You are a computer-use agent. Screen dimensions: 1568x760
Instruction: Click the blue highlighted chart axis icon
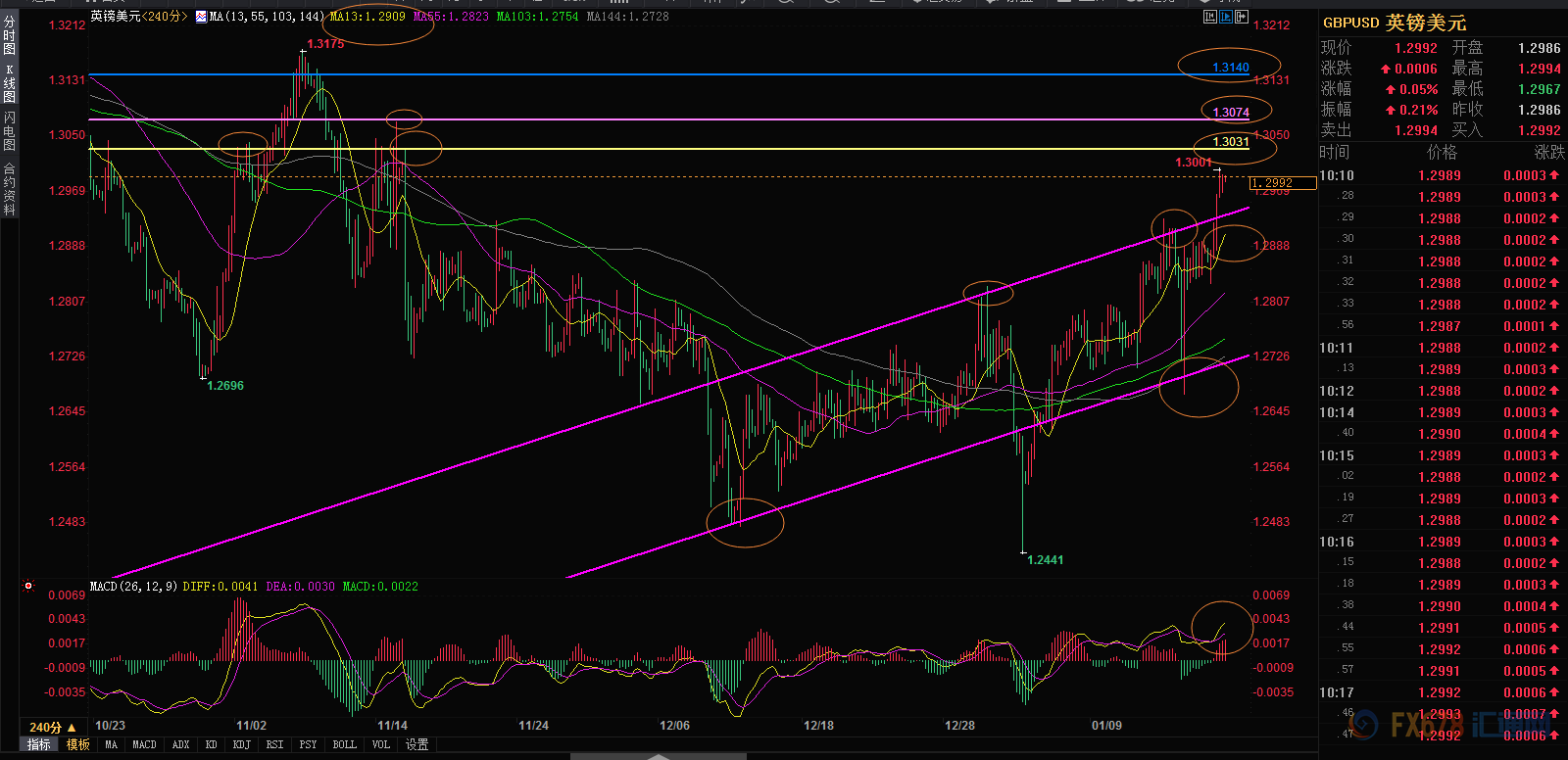coord(1226,17)
